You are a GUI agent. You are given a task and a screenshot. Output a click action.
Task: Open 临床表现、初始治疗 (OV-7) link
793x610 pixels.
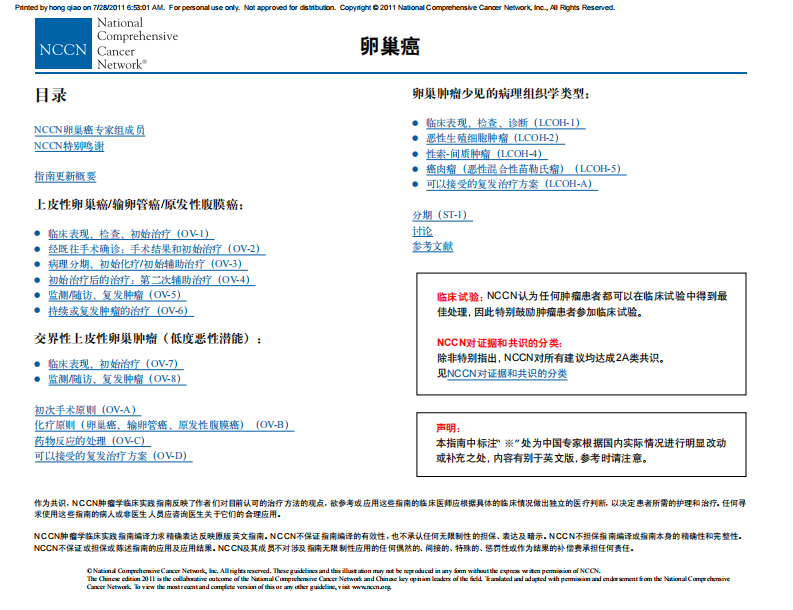tap(115, 364)
